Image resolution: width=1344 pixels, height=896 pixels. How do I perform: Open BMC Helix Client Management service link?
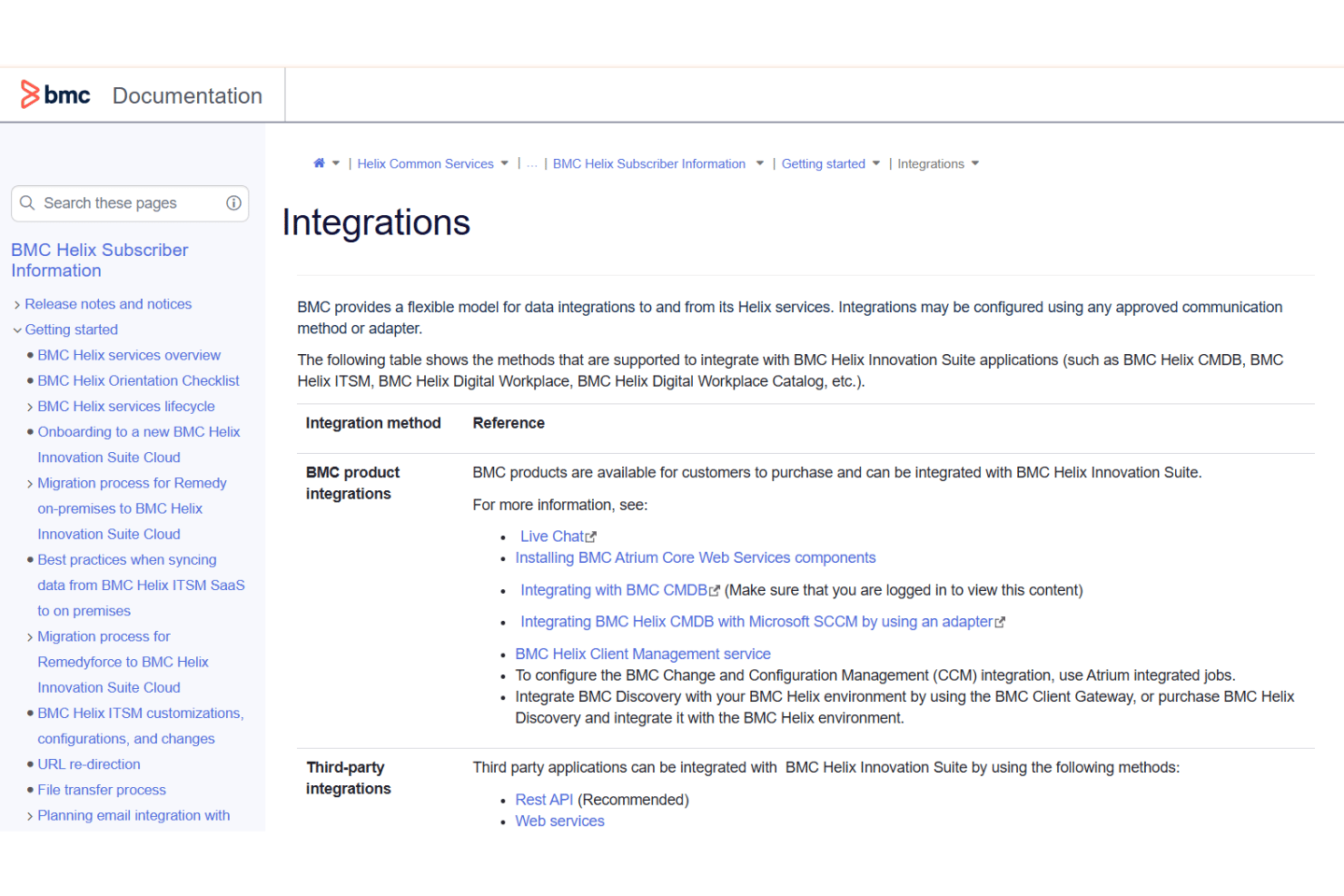coord(643,654)
